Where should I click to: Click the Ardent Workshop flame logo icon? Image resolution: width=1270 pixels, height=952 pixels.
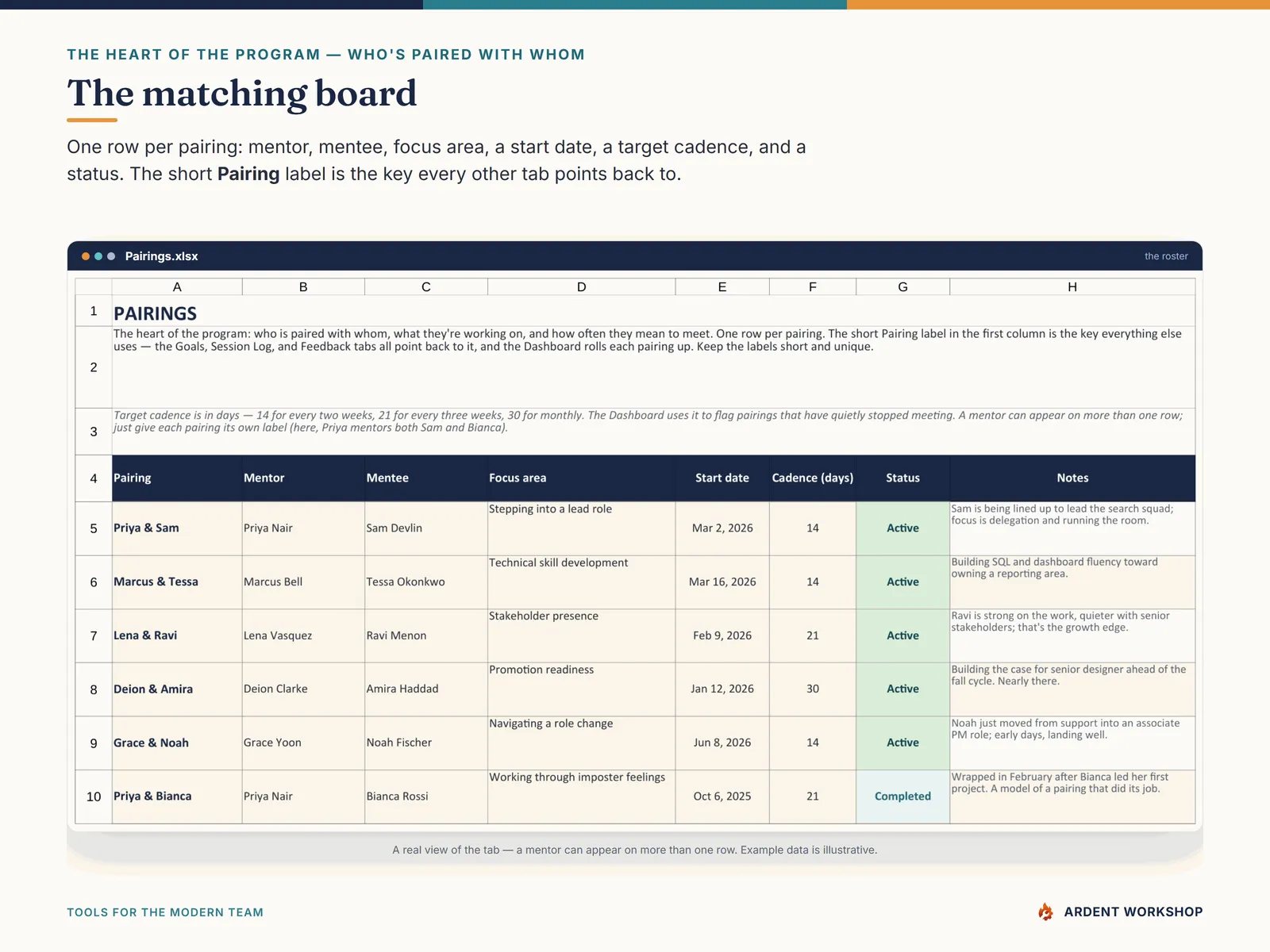(x=1045, y=912)
